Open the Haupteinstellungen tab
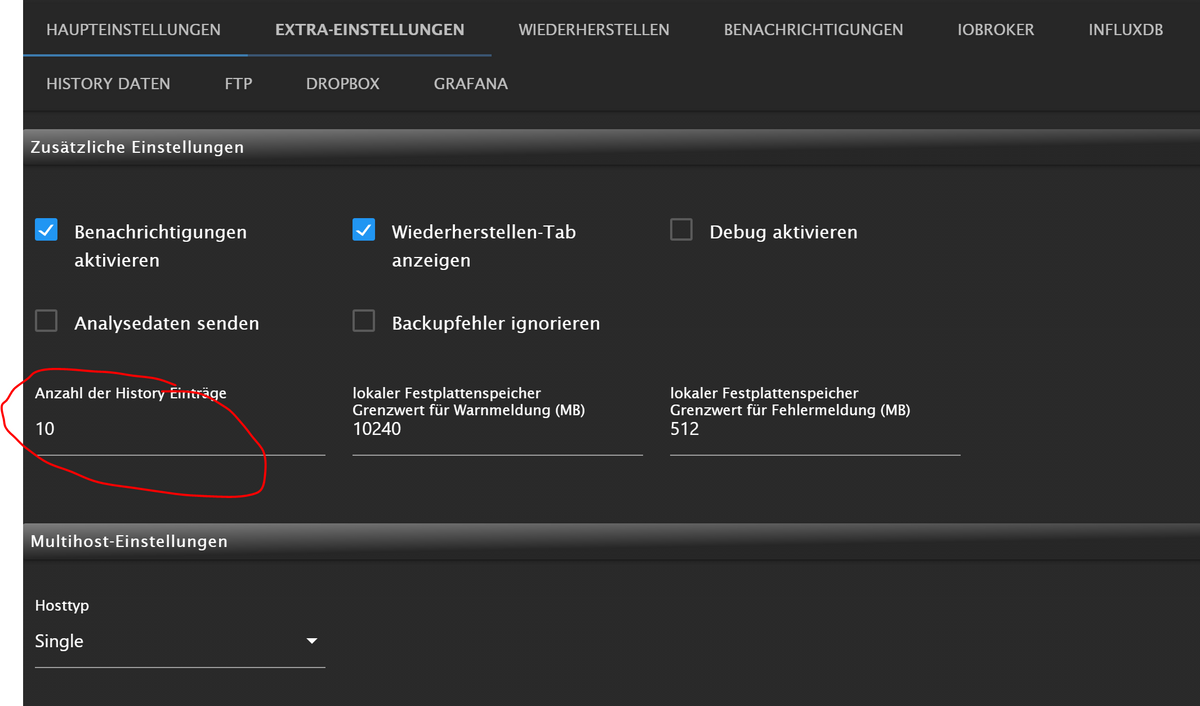The width and height of the screenshot is (1200, 706). [134, 29]
